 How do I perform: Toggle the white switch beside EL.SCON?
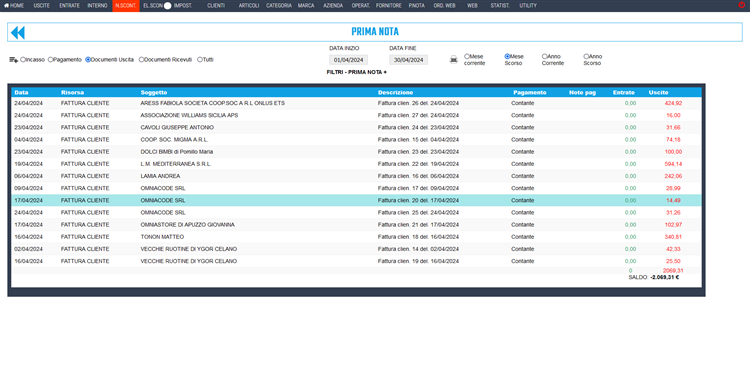tap(167, 6)
